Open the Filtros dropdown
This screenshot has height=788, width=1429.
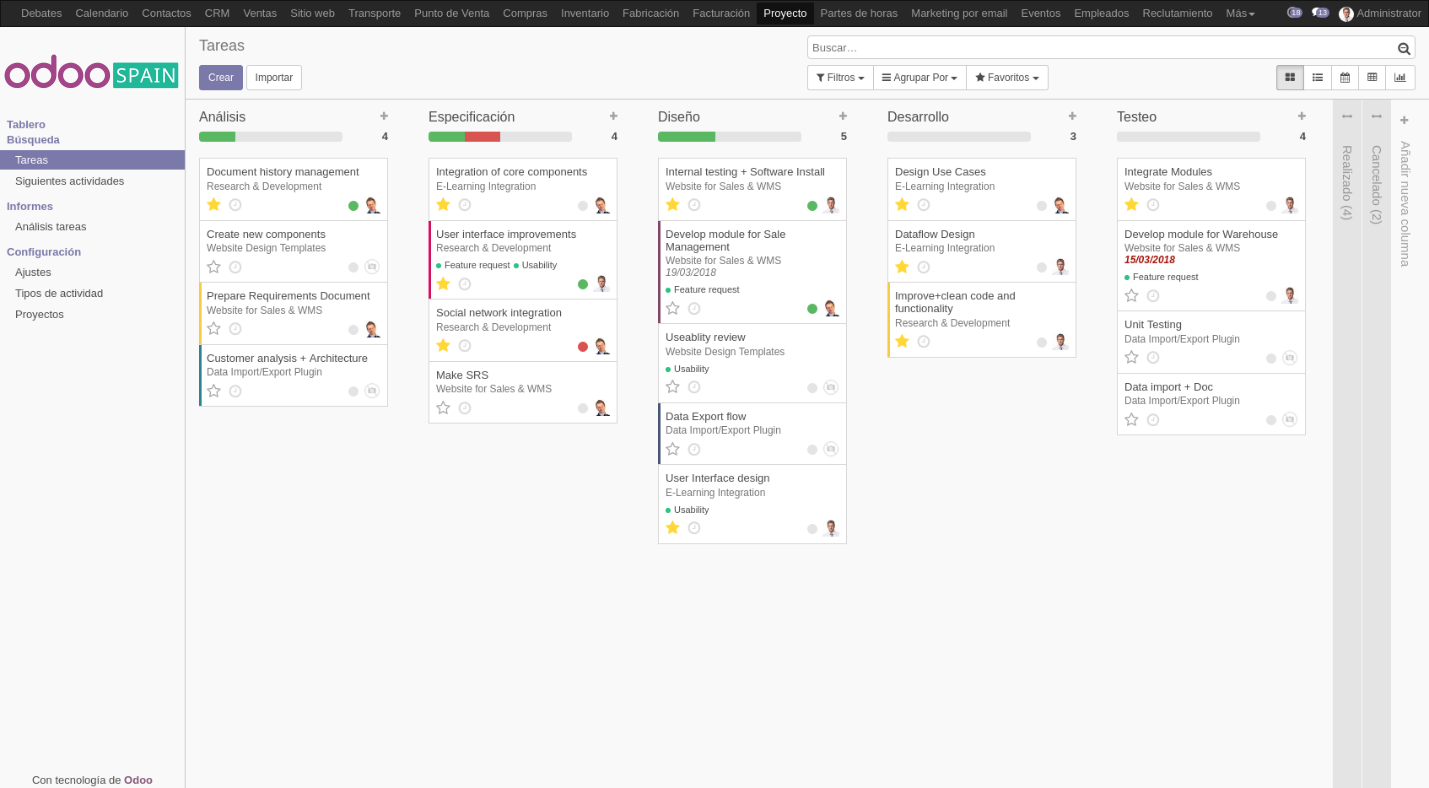point(840,77)
